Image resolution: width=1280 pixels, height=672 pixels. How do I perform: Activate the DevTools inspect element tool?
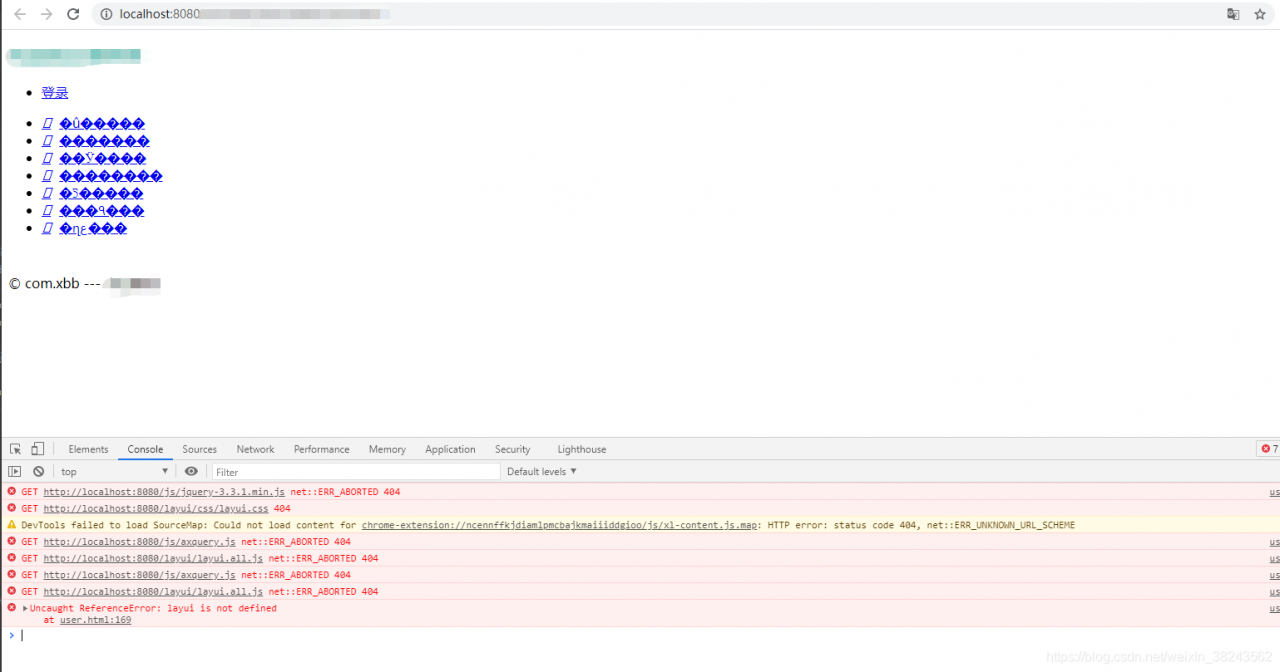tap(16, 449)
